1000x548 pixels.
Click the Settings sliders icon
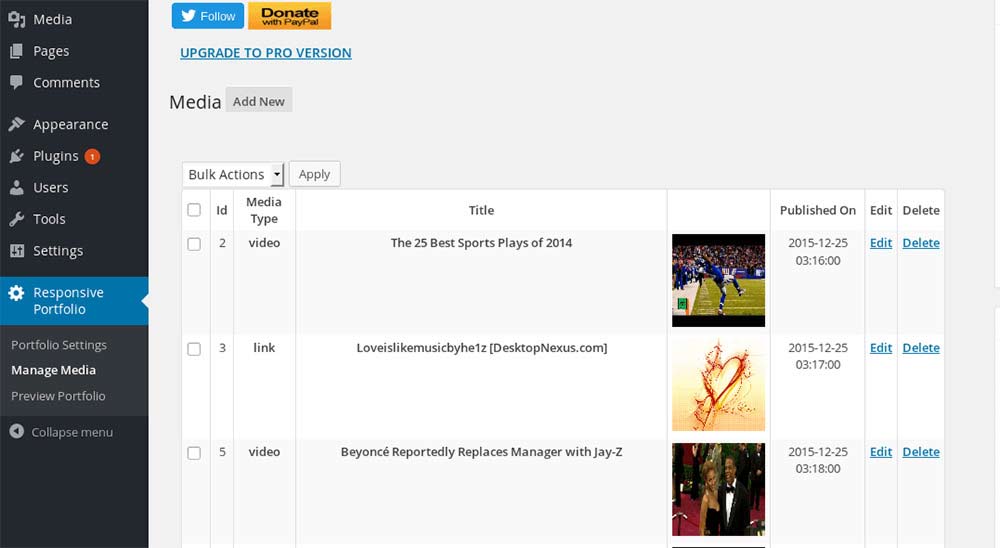[x=17, y=251]
